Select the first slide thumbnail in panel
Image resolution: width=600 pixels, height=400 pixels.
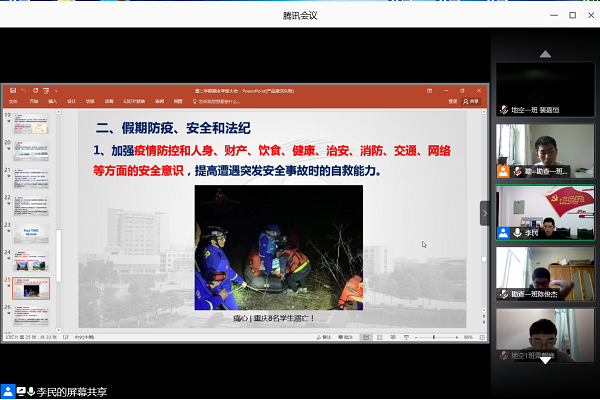33,121
